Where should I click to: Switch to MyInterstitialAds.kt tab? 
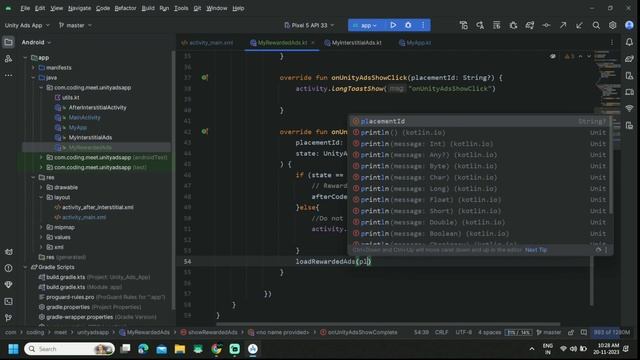353,42
